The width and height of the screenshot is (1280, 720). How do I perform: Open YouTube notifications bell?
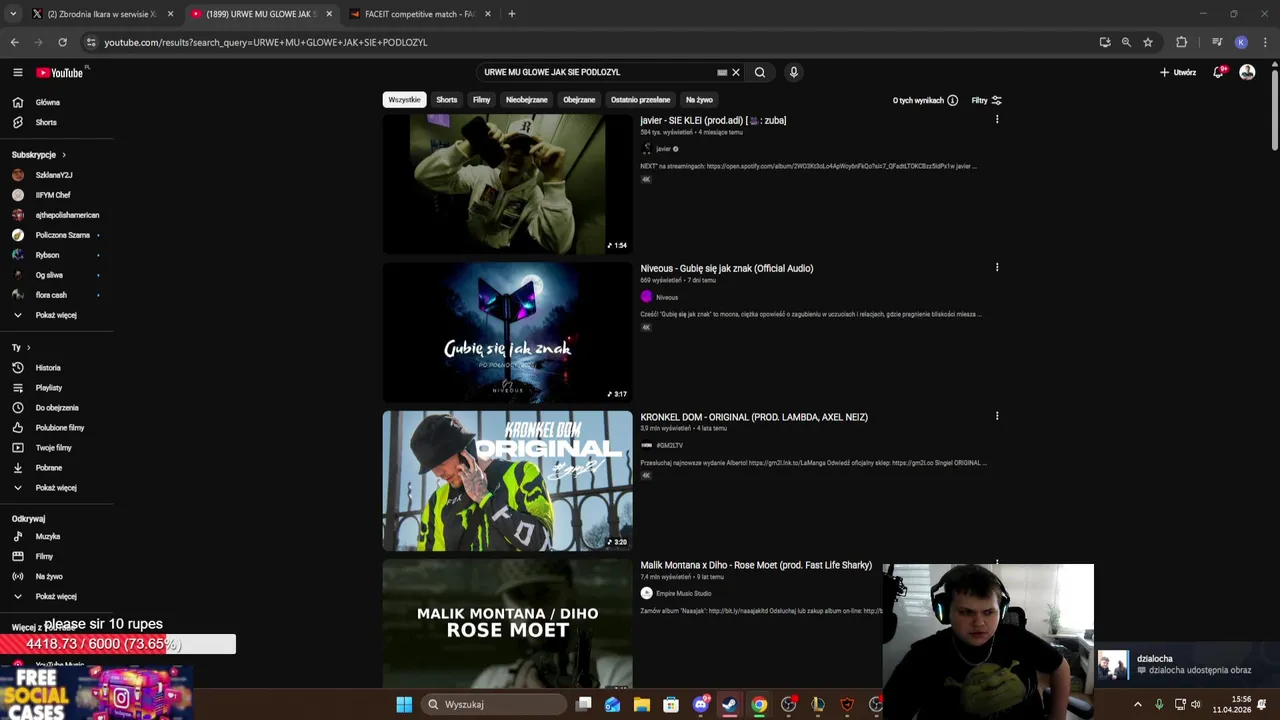(x=1219, y=72)
